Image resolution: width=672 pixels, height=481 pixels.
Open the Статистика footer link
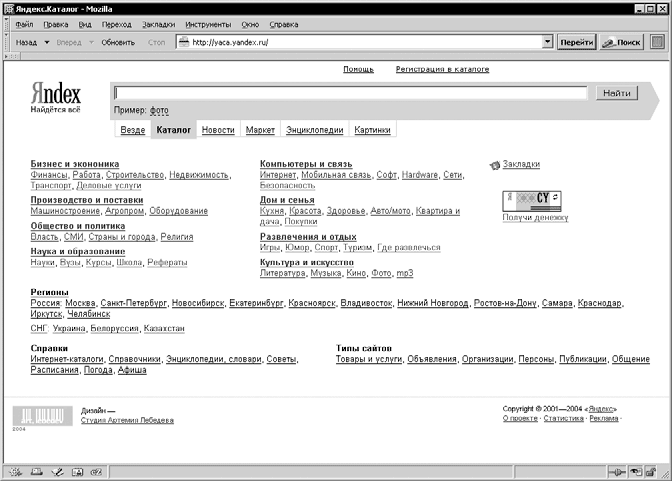564,418
